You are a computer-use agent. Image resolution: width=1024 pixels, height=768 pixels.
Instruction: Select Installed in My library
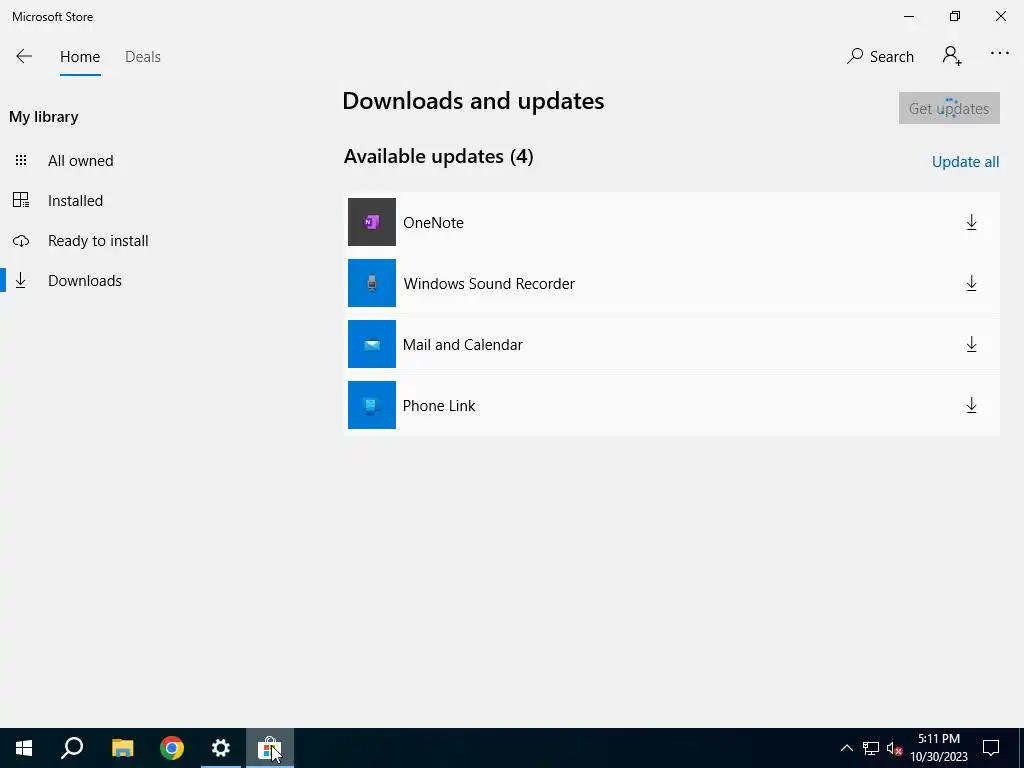(x=75, y=200)
